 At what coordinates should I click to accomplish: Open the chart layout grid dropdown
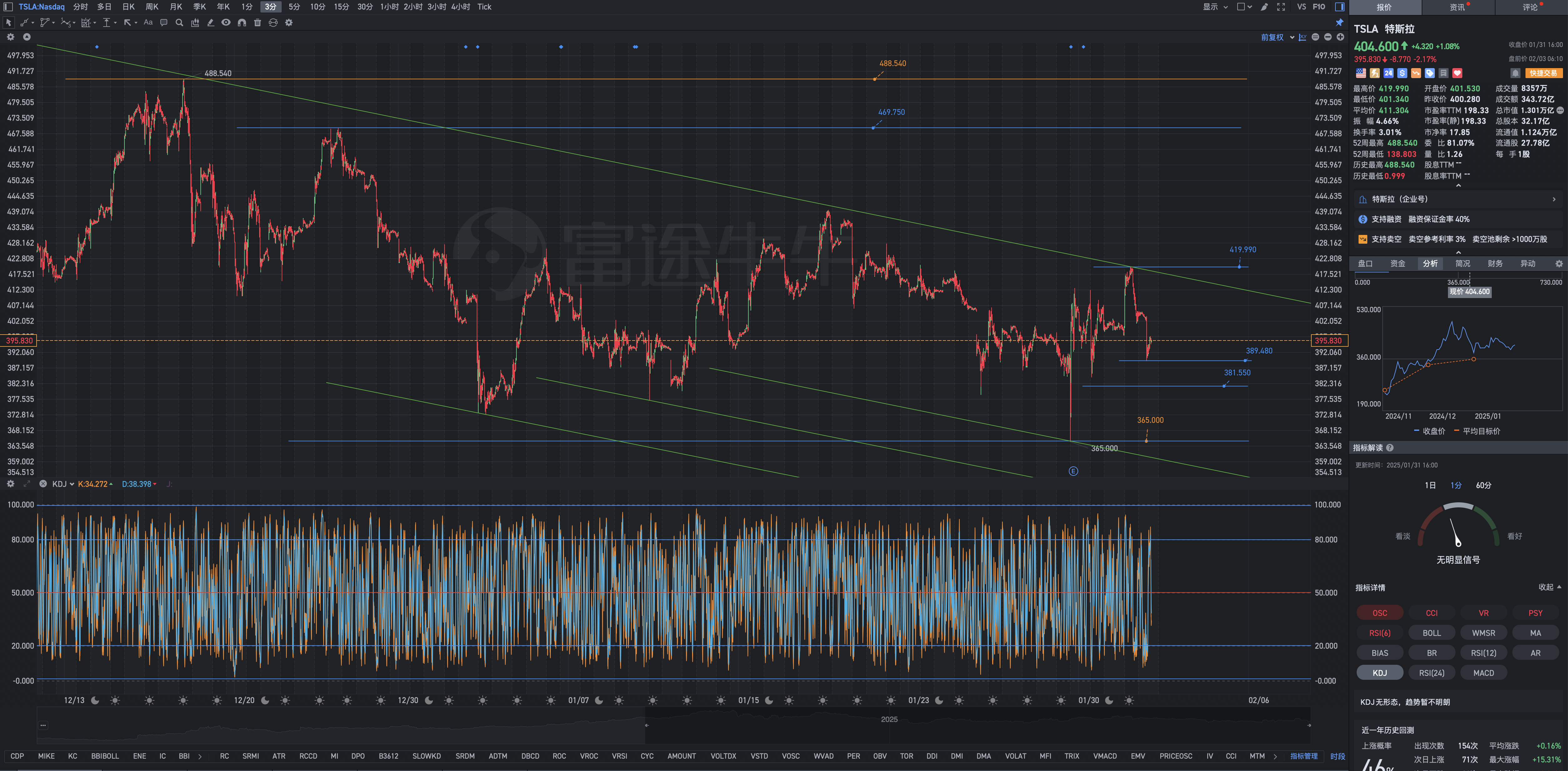(x=1244, y=7)
